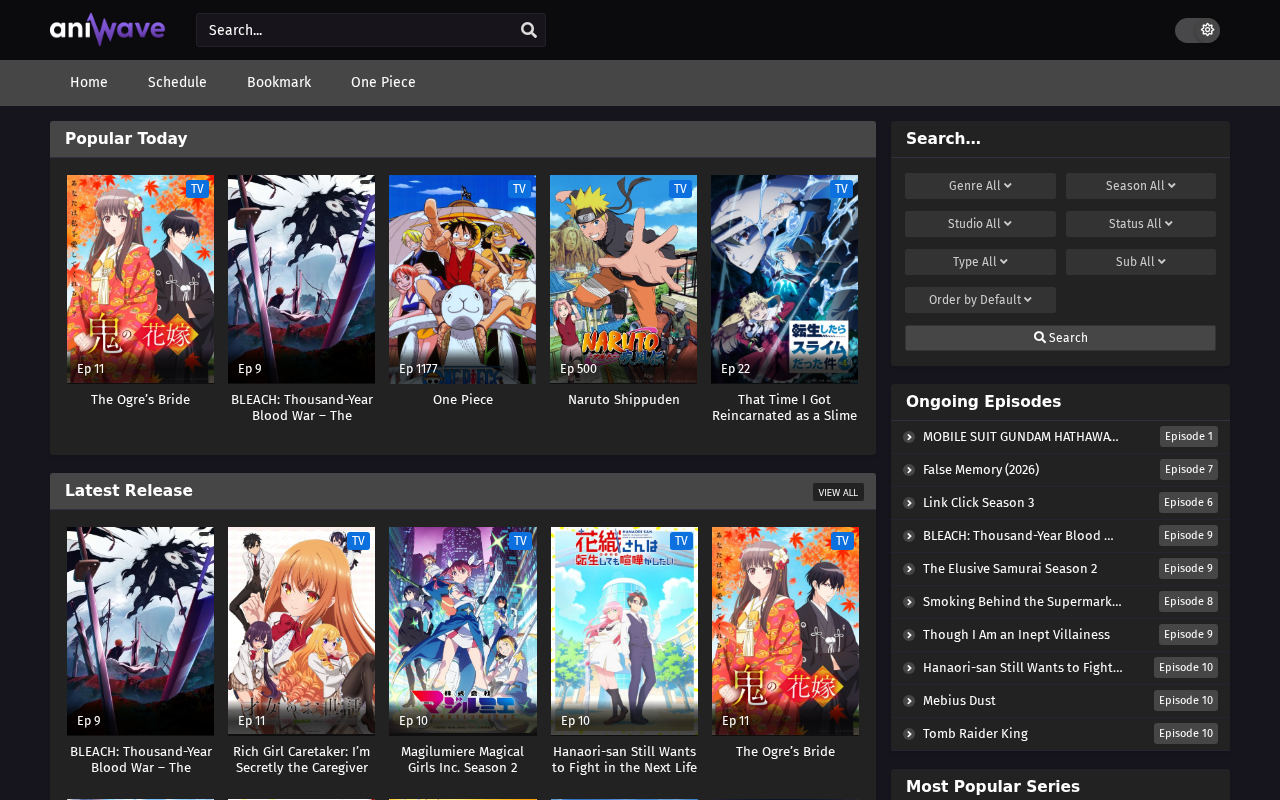Go to the Bookmark page
The image size is (1280, 800).
(279, 83)
